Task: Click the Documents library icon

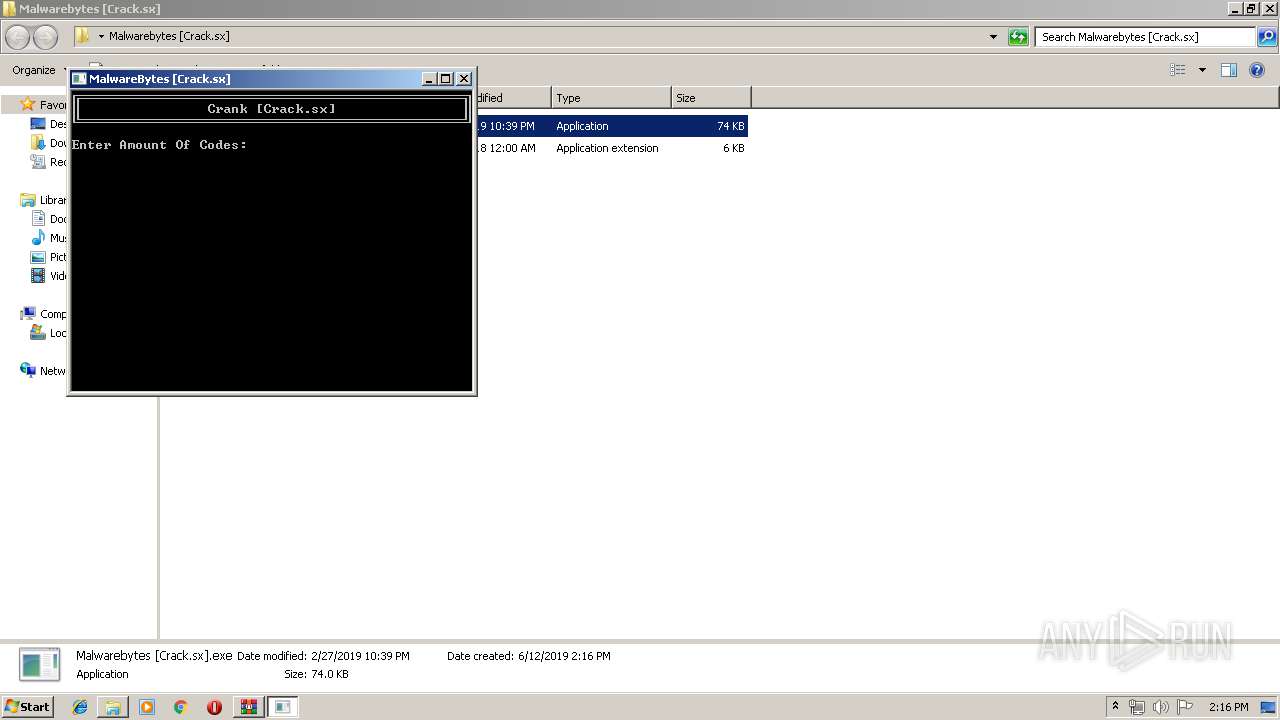Action: click(38, 219)
